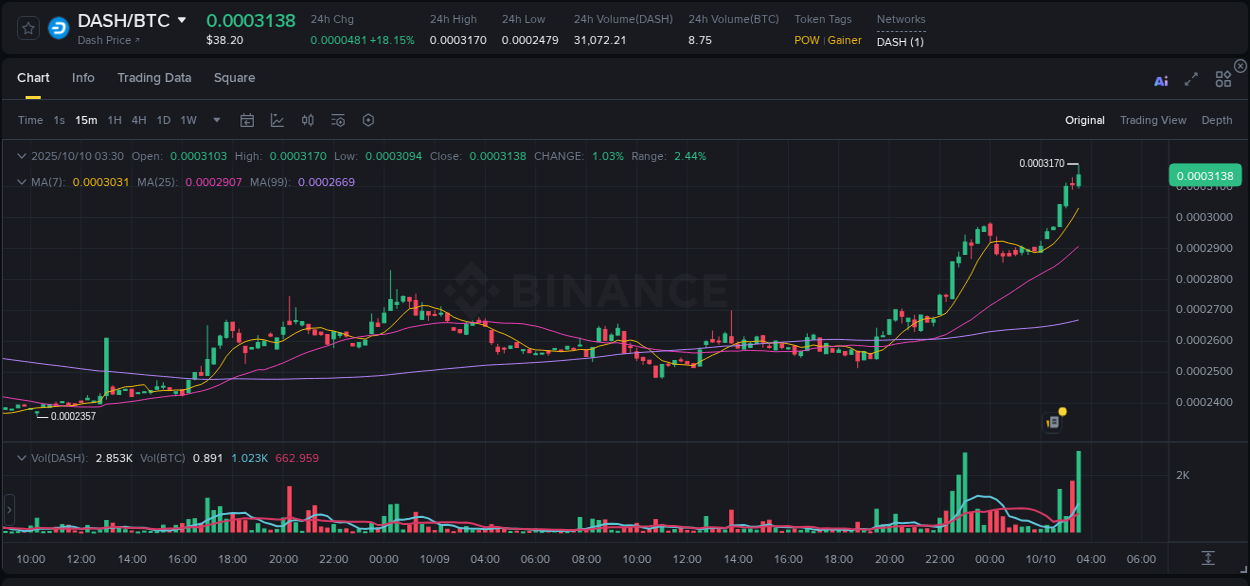Select the 1W timeframe
This screenshot has width=1250, height=586.
[188, 120]
